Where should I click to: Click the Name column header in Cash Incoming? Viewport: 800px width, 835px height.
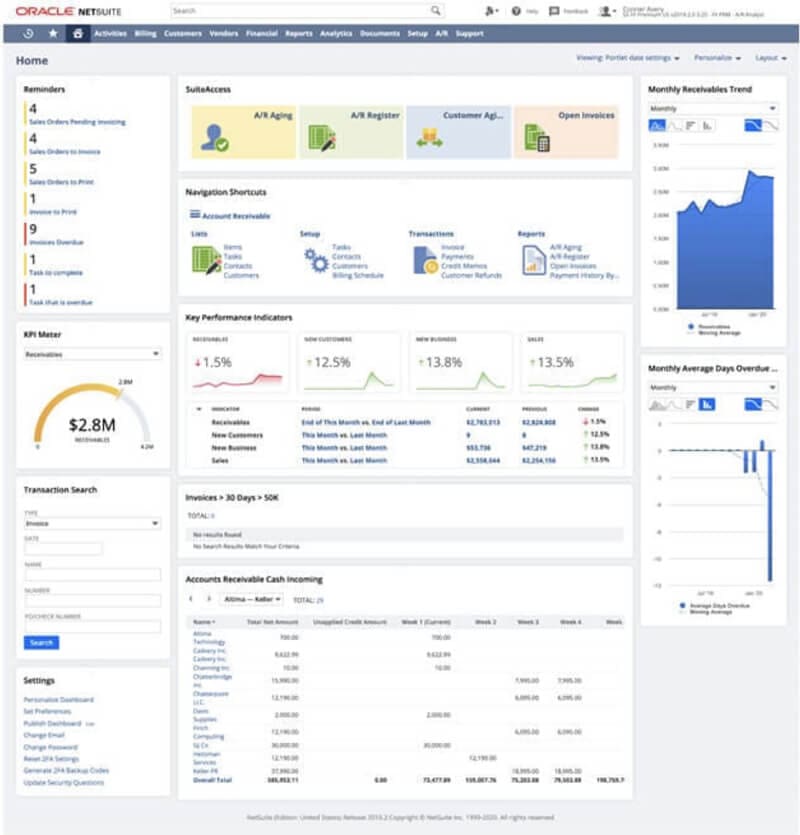coord(204,622)
